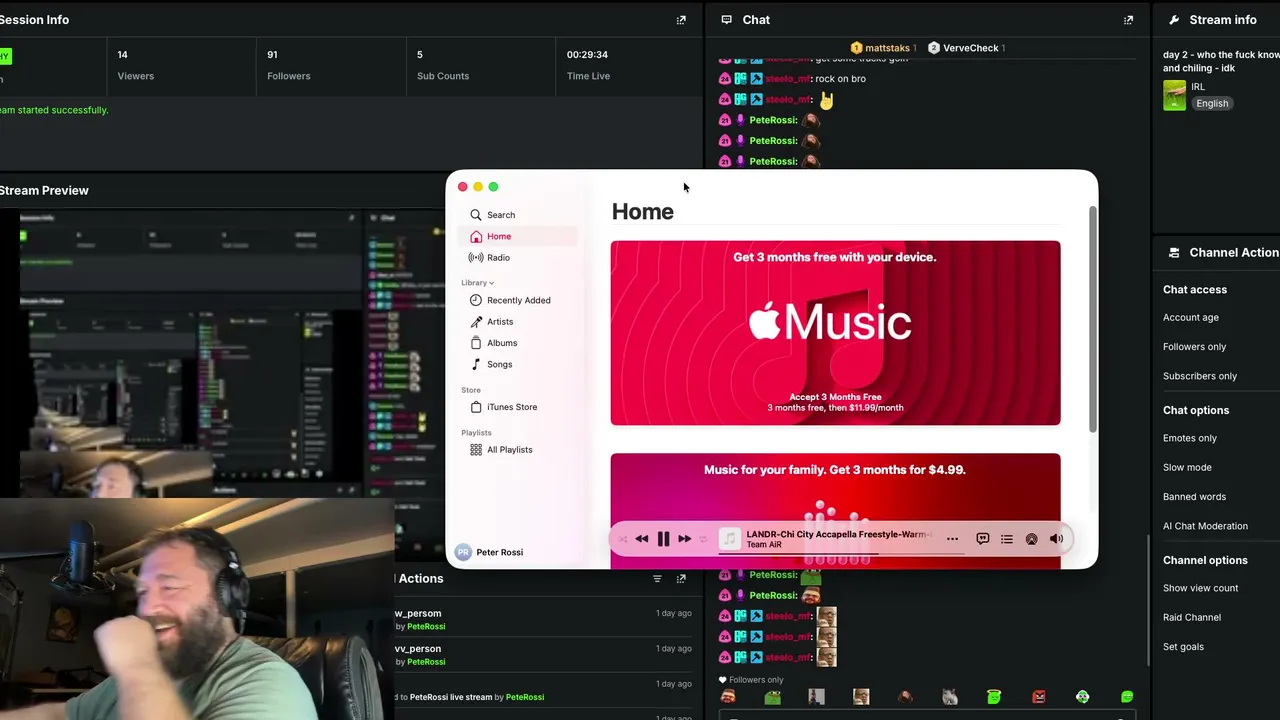Choose an AirPlay output device
This screenshot has height=720, width=1280.
1031,539
